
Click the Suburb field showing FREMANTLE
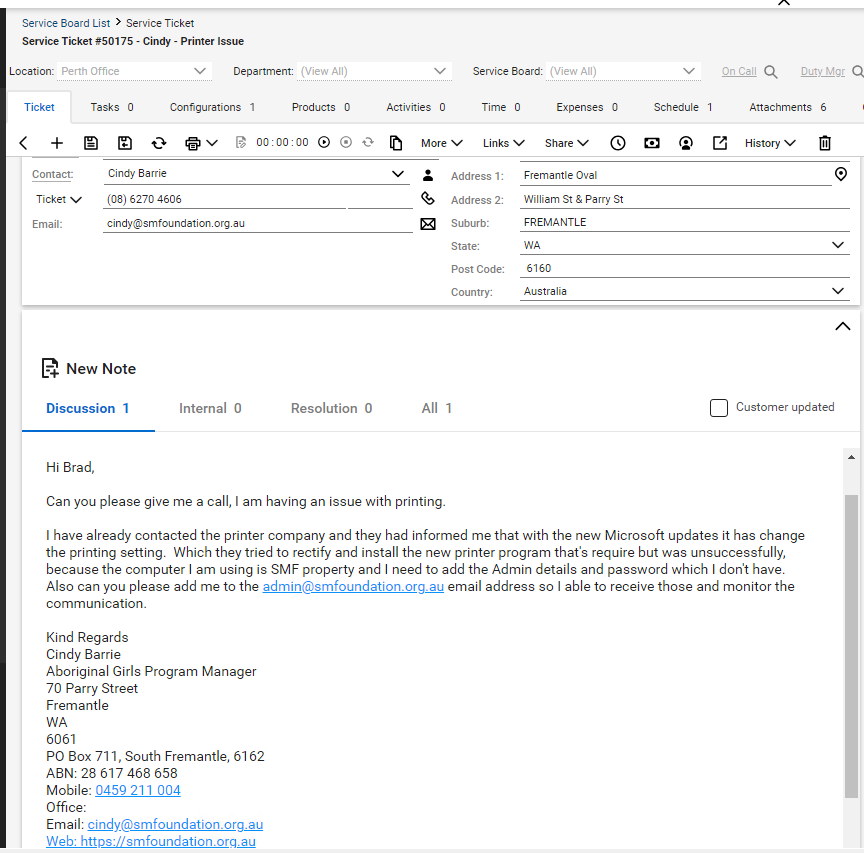click(685, 222)
